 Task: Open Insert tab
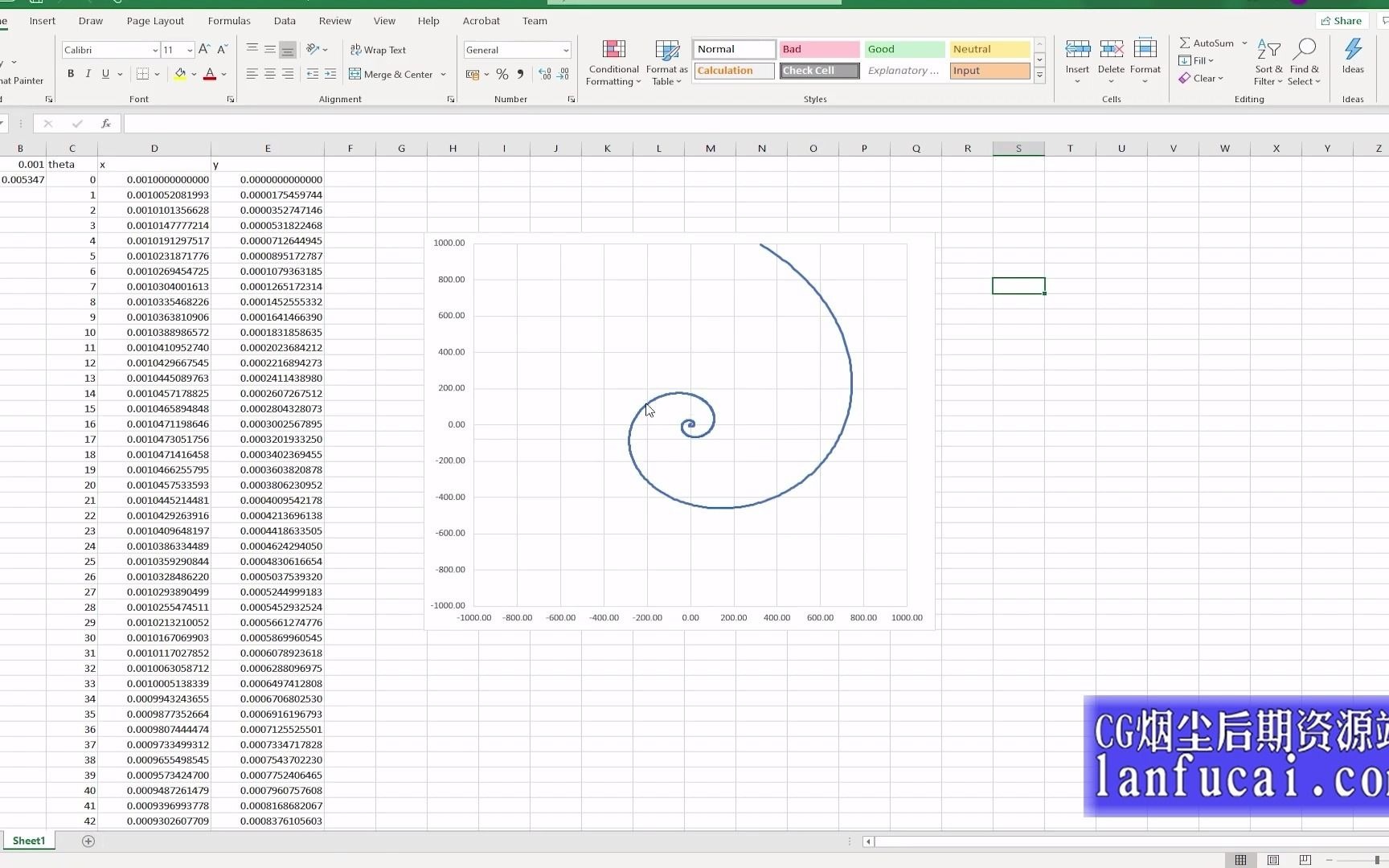coord(43,21)
